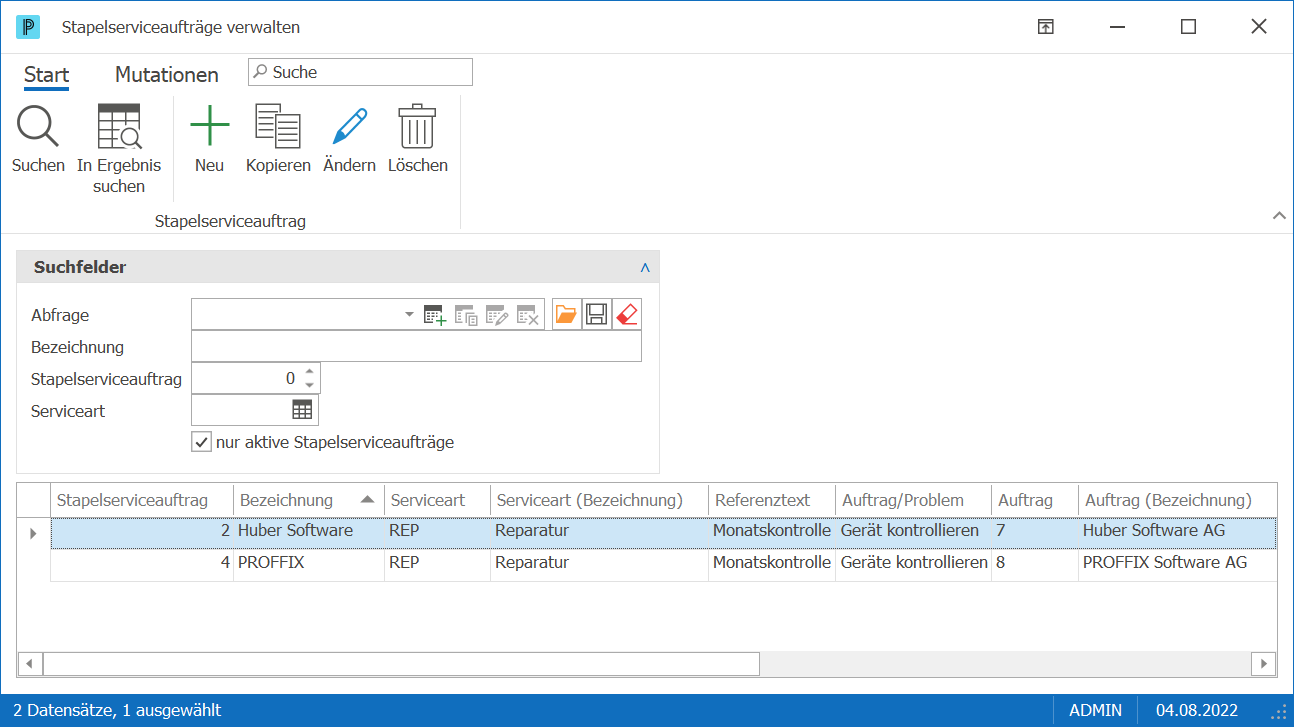Click Geräte kontrollieren cell
1294x727 pixels.
click(913, 563)
